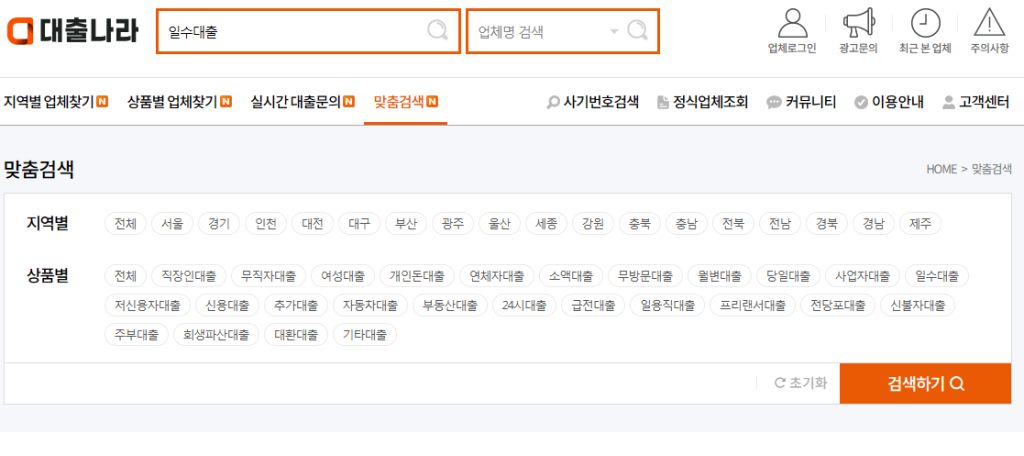Select 부동산대출 product filter
Screen dimensions: 1024x456
click(x=450, y=305)
